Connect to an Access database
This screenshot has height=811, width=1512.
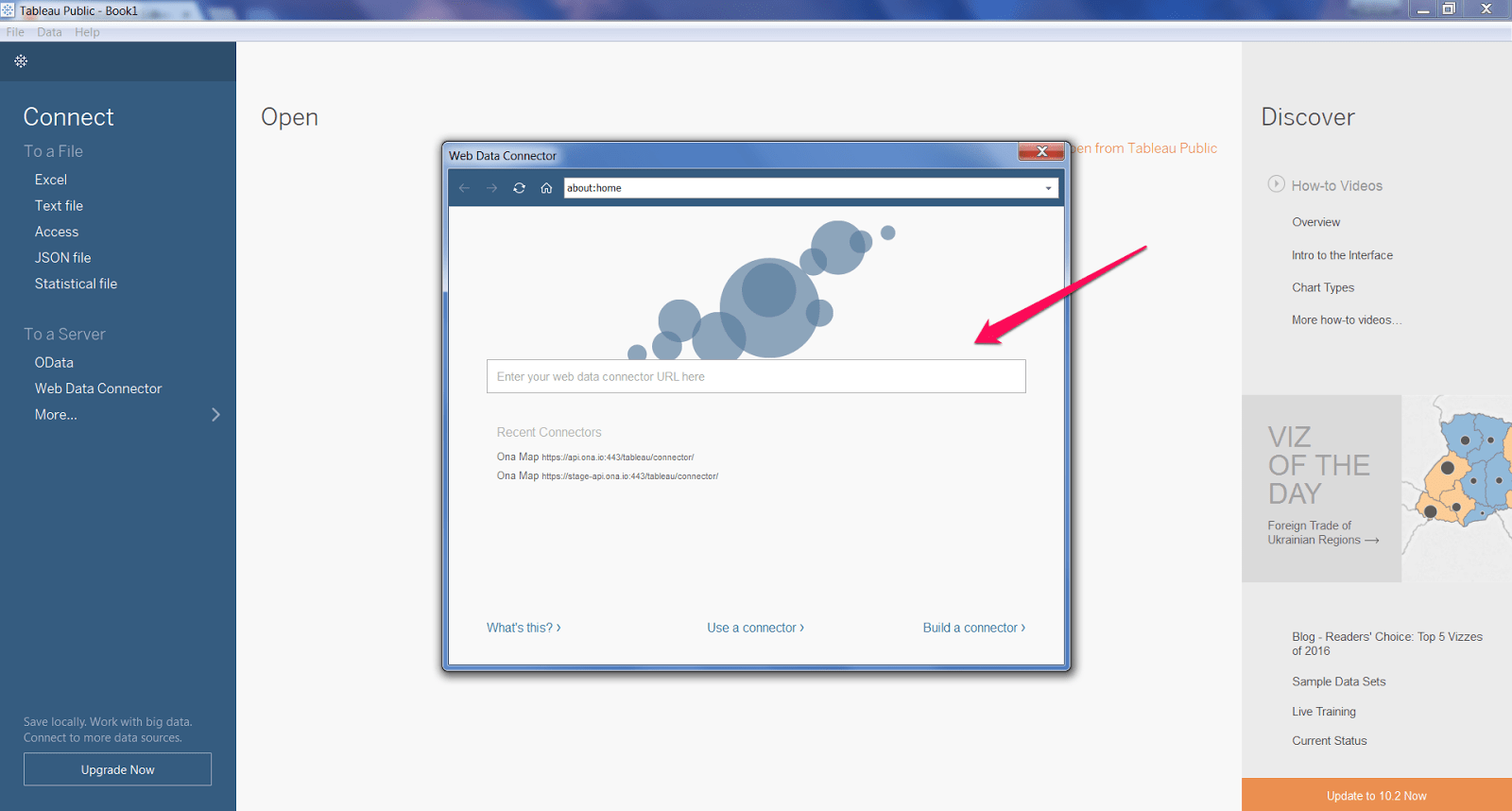pos(57,232)
